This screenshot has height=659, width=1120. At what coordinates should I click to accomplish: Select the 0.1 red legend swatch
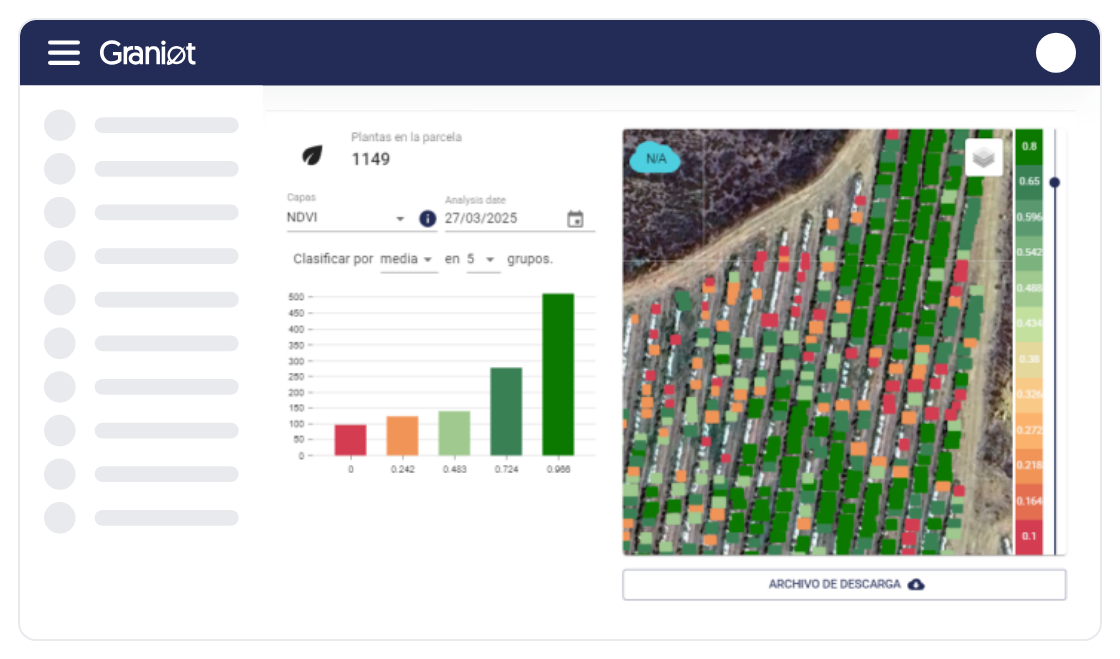1029,536
